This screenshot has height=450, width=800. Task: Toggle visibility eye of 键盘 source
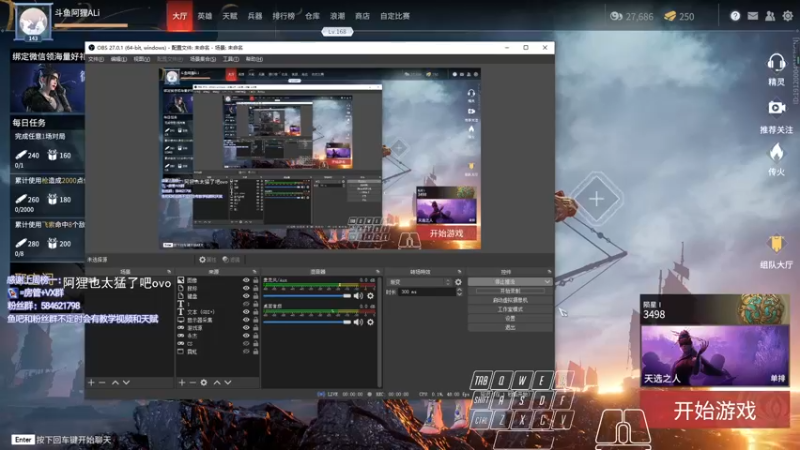pos(246,296)
